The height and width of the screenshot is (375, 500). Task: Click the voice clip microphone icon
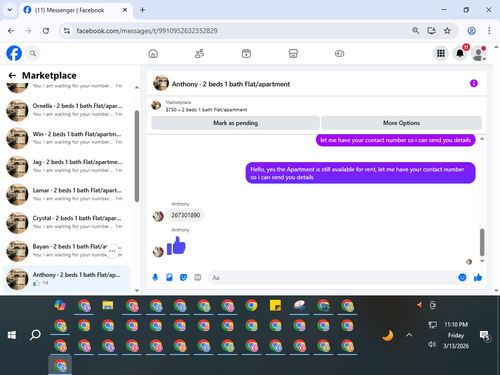click(155, 277)
